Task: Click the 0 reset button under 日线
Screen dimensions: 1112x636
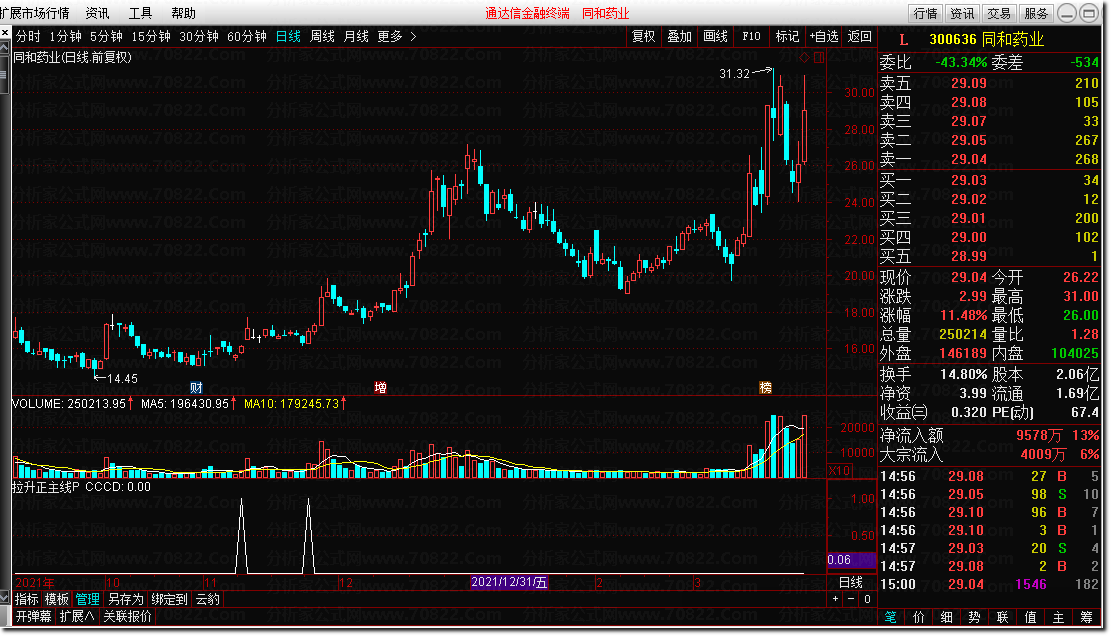Action: [867, 599]
